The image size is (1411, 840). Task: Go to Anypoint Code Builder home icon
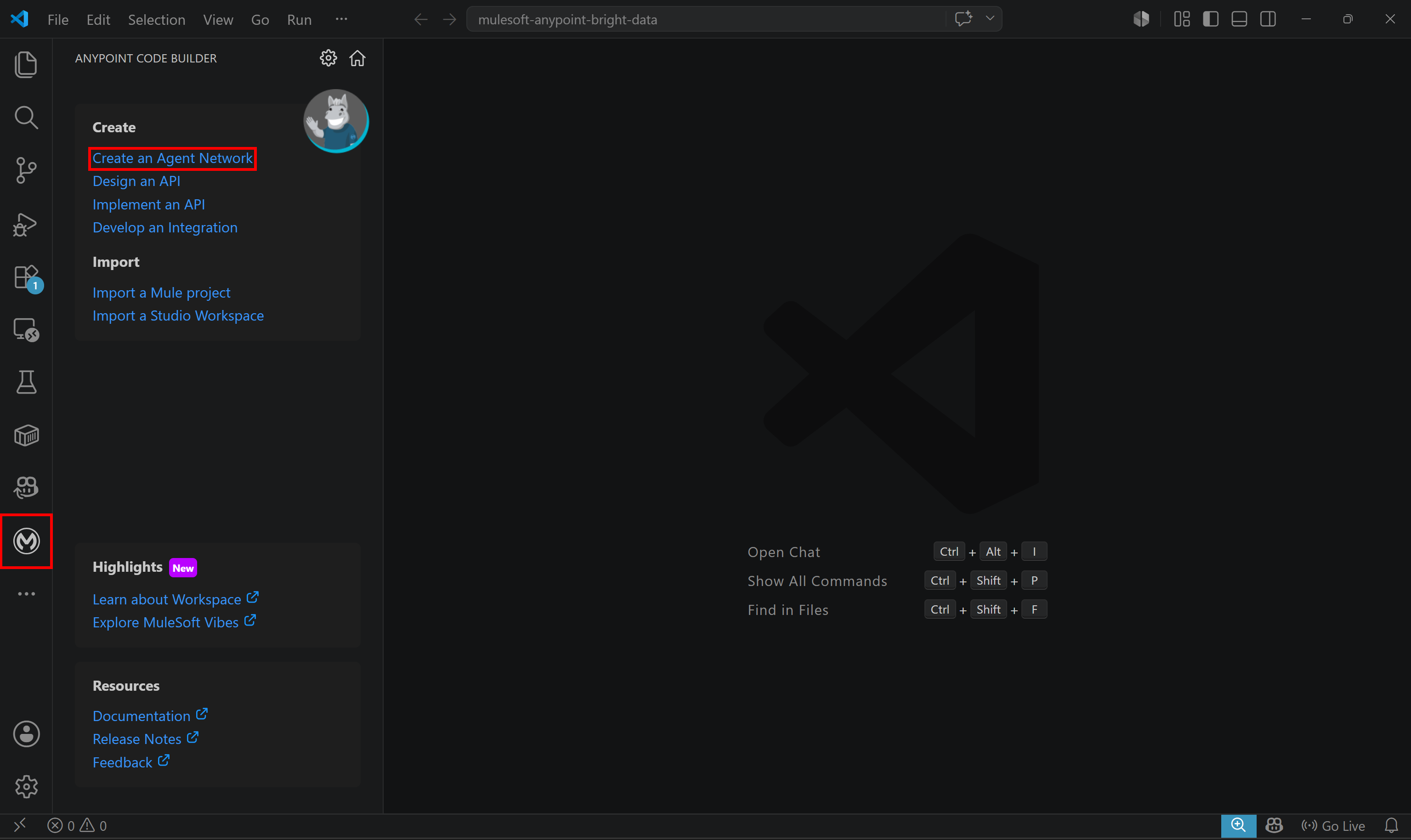point(357,58)
